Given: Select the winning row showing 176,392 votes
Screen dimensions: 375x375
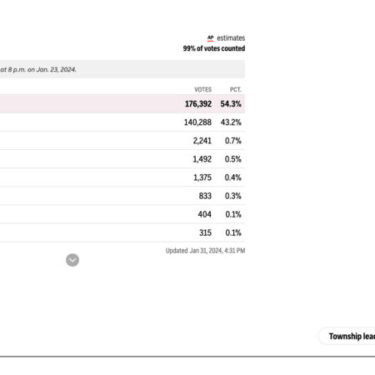Looking at the screenshot, I should point(122,104).
